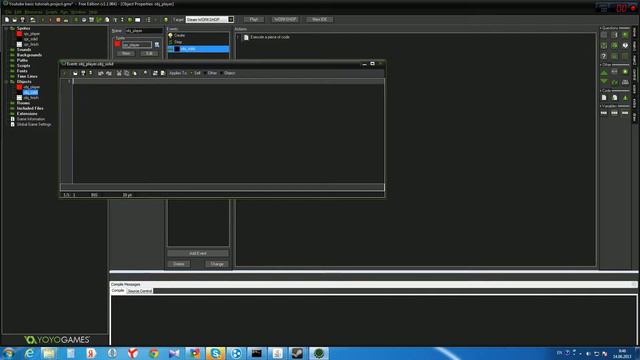Image resolution: width=640 pixels, height=360 pixels.
Task: Select Set Variable action icon
Action: [604, 113]
